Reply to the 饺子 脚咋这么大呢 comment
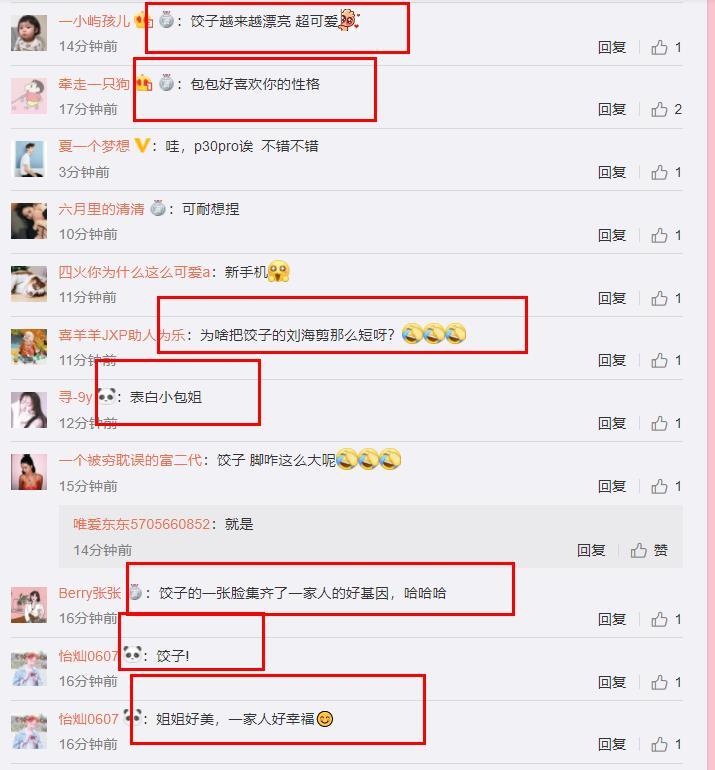Screen dimensions: 715x770 [611, 486]
